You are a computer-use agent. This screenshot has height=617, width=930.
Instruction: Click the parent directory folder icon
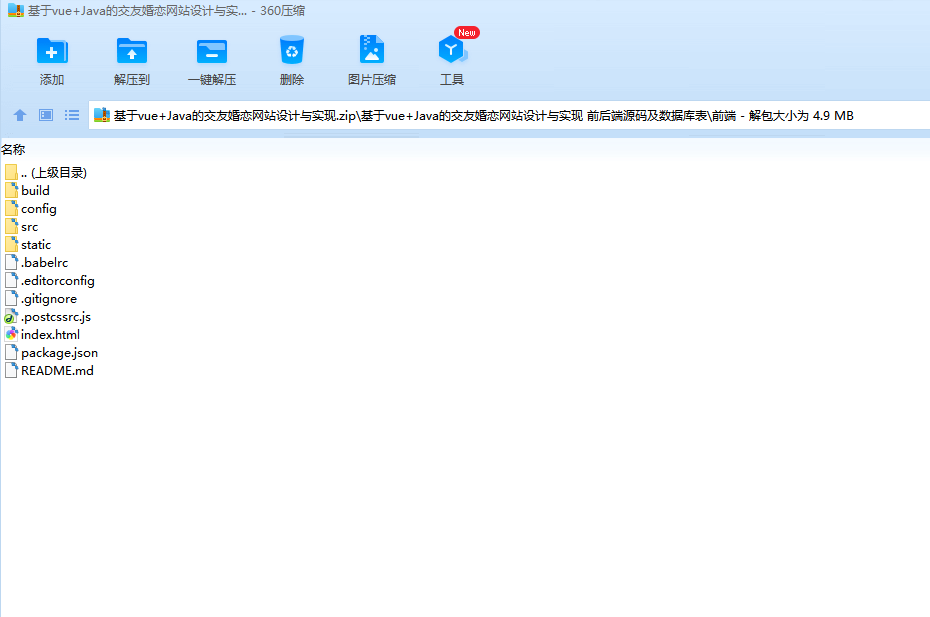[x=11, y=172]
